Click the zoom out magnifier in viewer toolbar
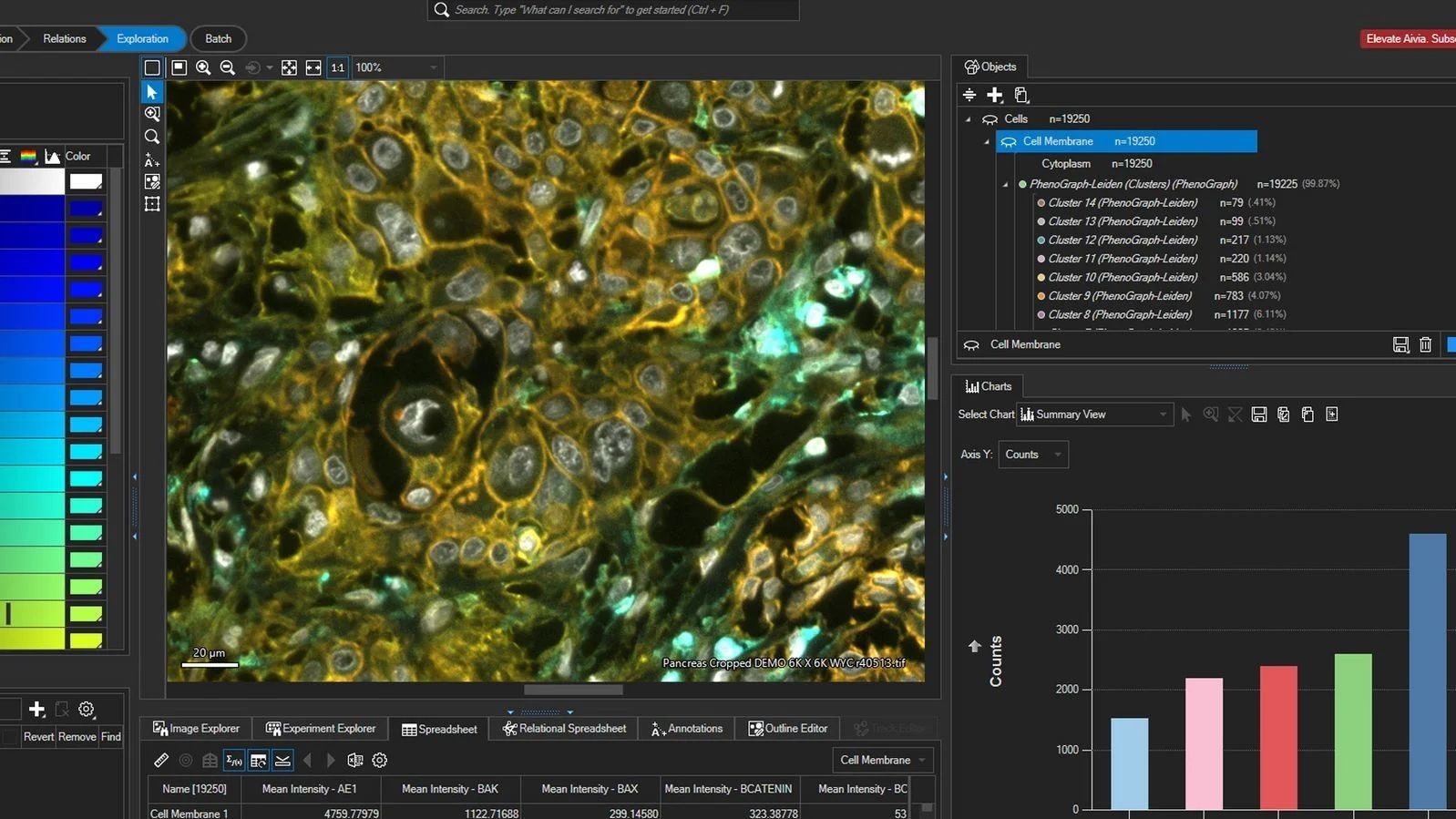The height and width of the screenshot is (819, 1456). tap(228, 67)
